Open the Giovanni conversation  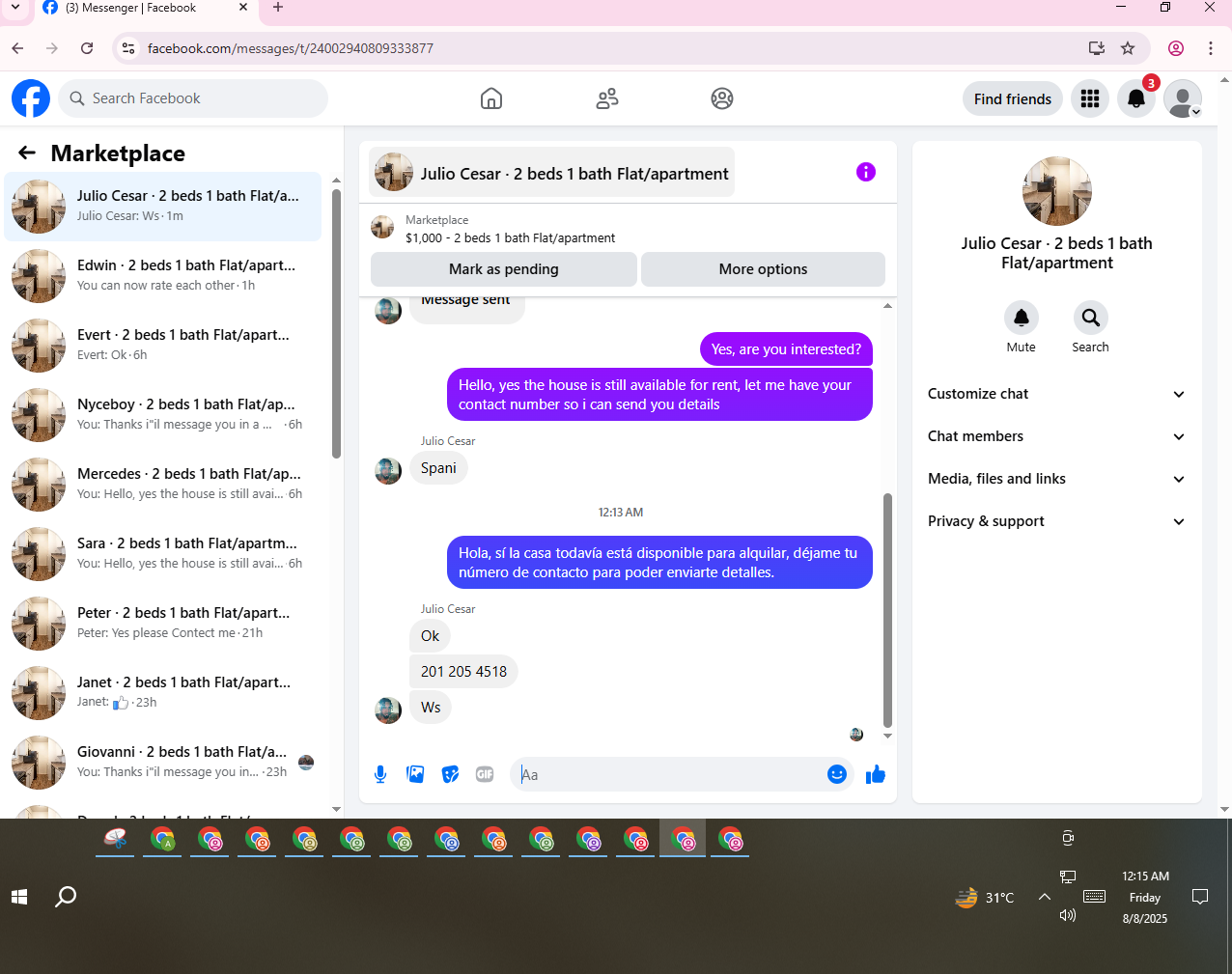163,763
